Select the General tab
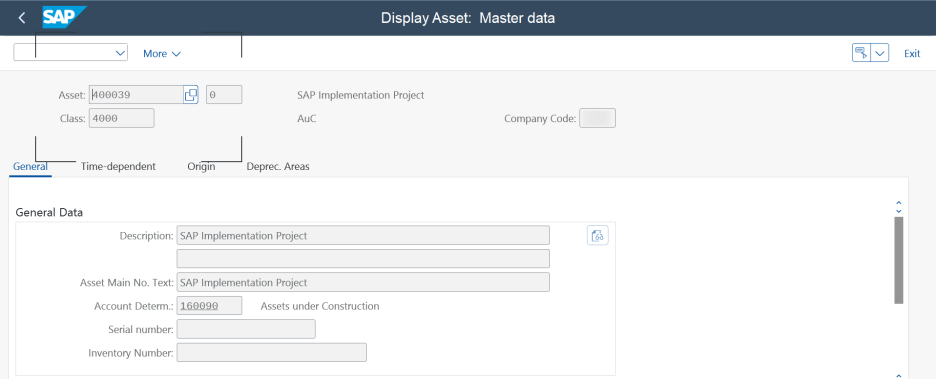Image resolution: width=936 pixels, height=379 pixels. pos(30,167)
